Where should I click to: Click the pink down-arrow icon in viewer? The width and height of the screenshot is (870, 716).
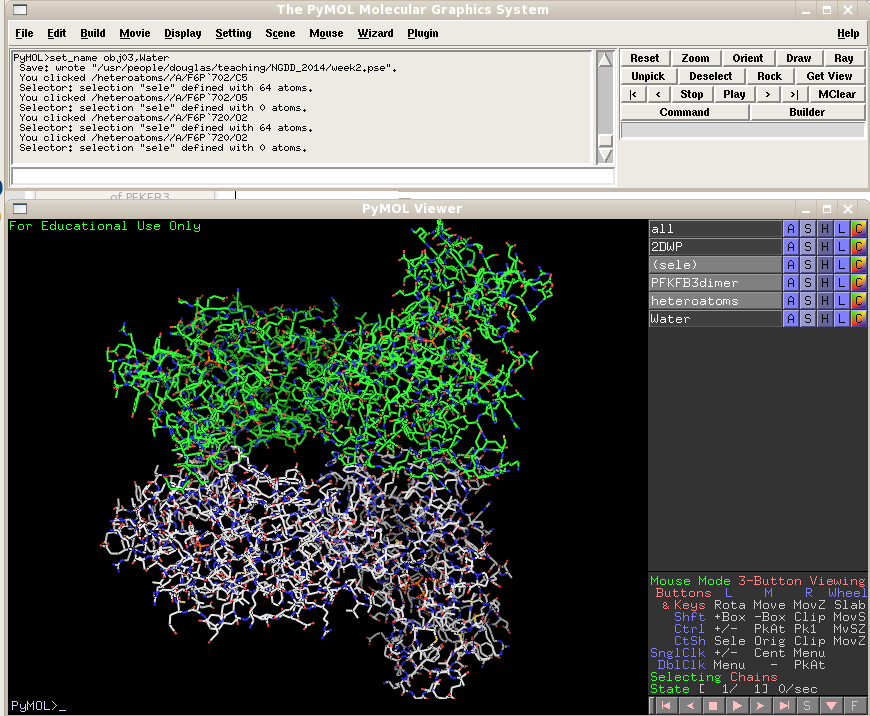pyautogui.click(x=831, y=706)
